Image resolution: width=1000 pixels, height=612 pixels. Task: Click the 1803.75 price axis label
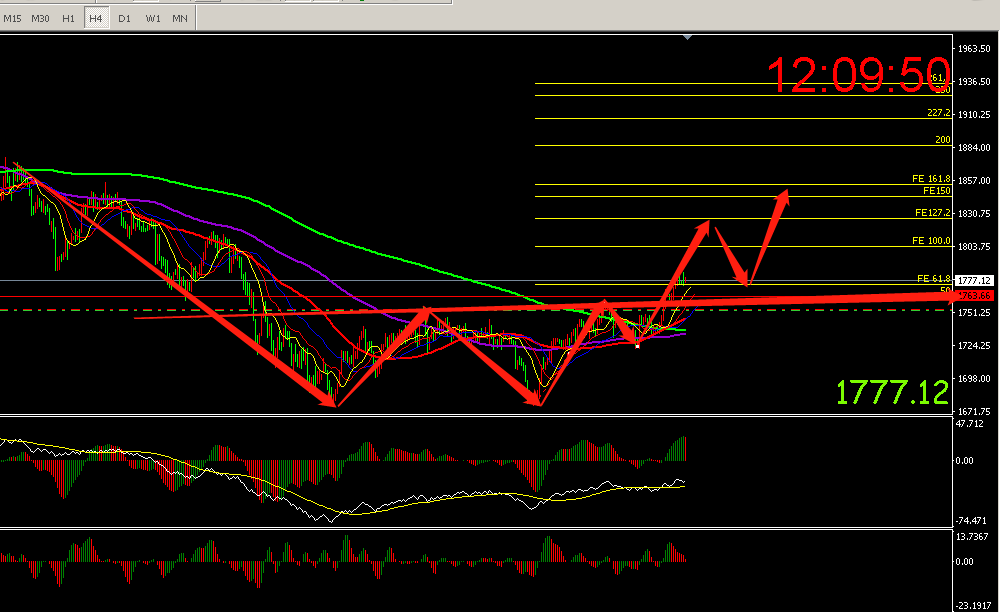click(974, 247)
